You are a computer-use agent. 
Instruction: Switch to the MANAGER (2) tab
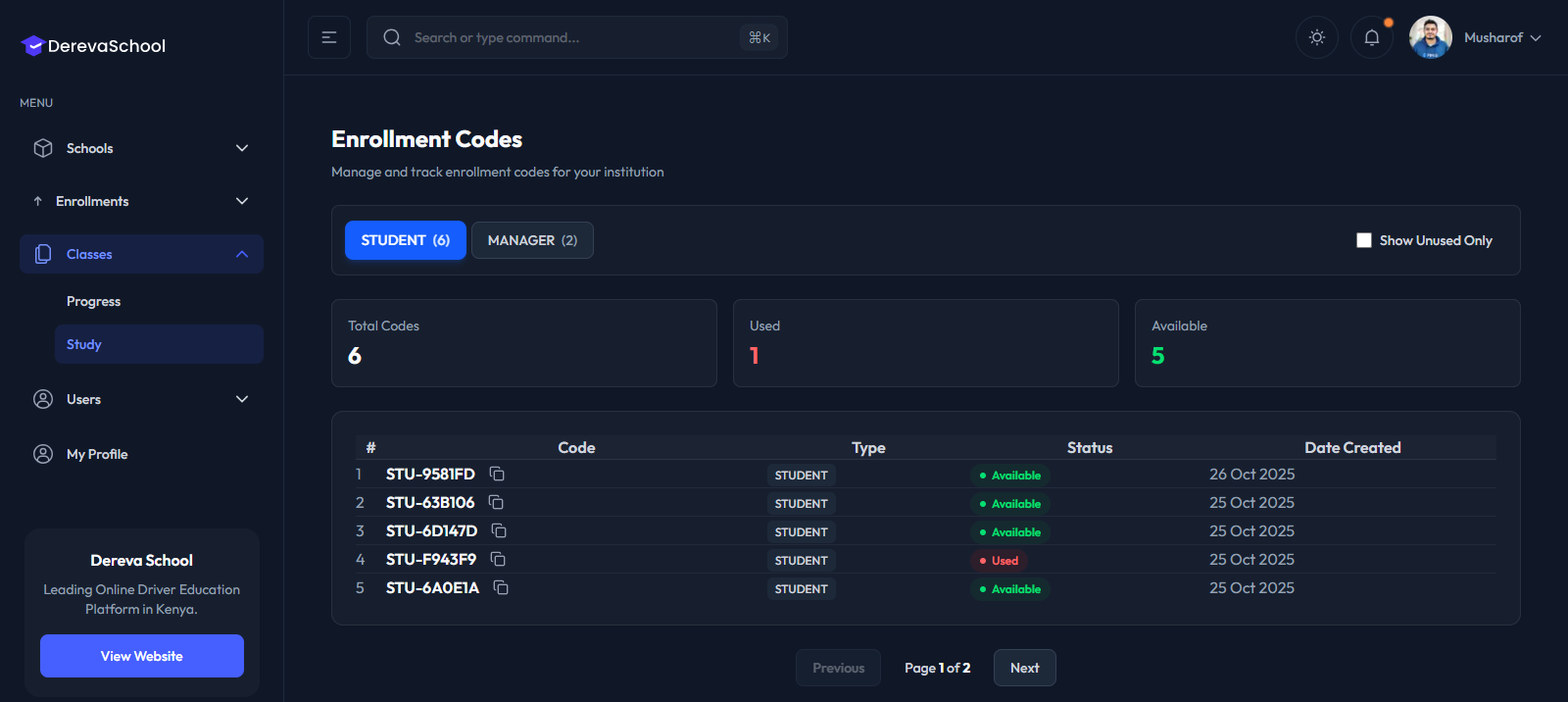tap(532, 240)
